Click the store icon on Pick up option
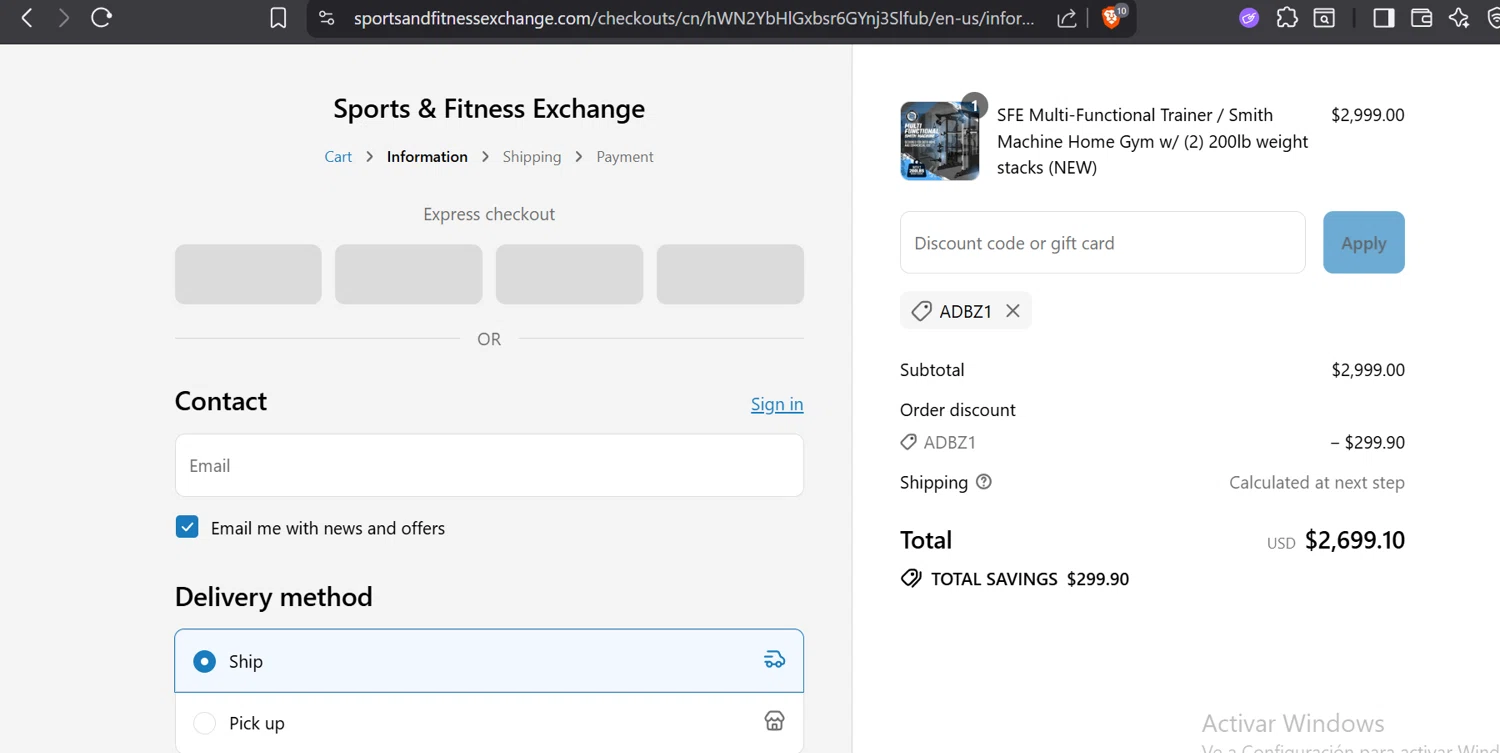Viewport: 1500px width, 753px height. coord(775,721)
